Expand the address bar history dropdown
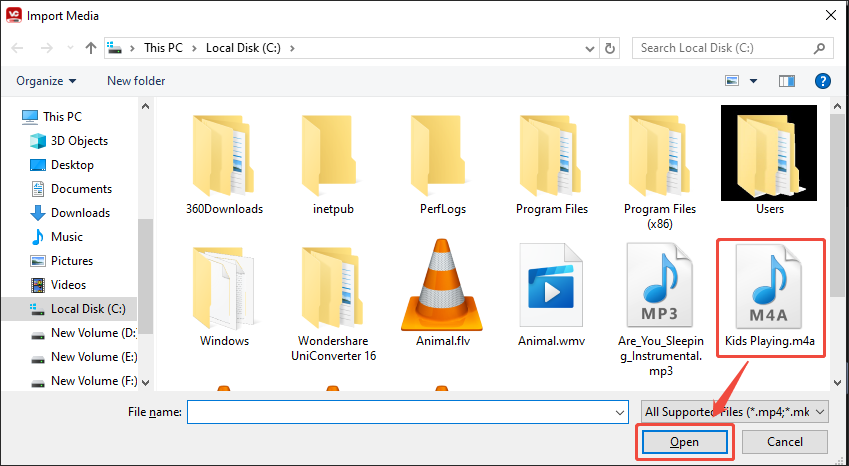Screen dimensions: 849x466 click(590, 49)
